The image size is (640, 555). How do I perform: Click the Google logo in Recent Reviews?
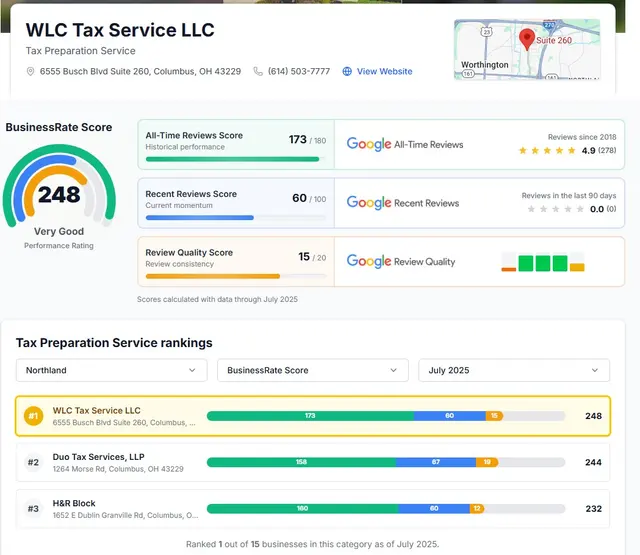tap(369, 202)
